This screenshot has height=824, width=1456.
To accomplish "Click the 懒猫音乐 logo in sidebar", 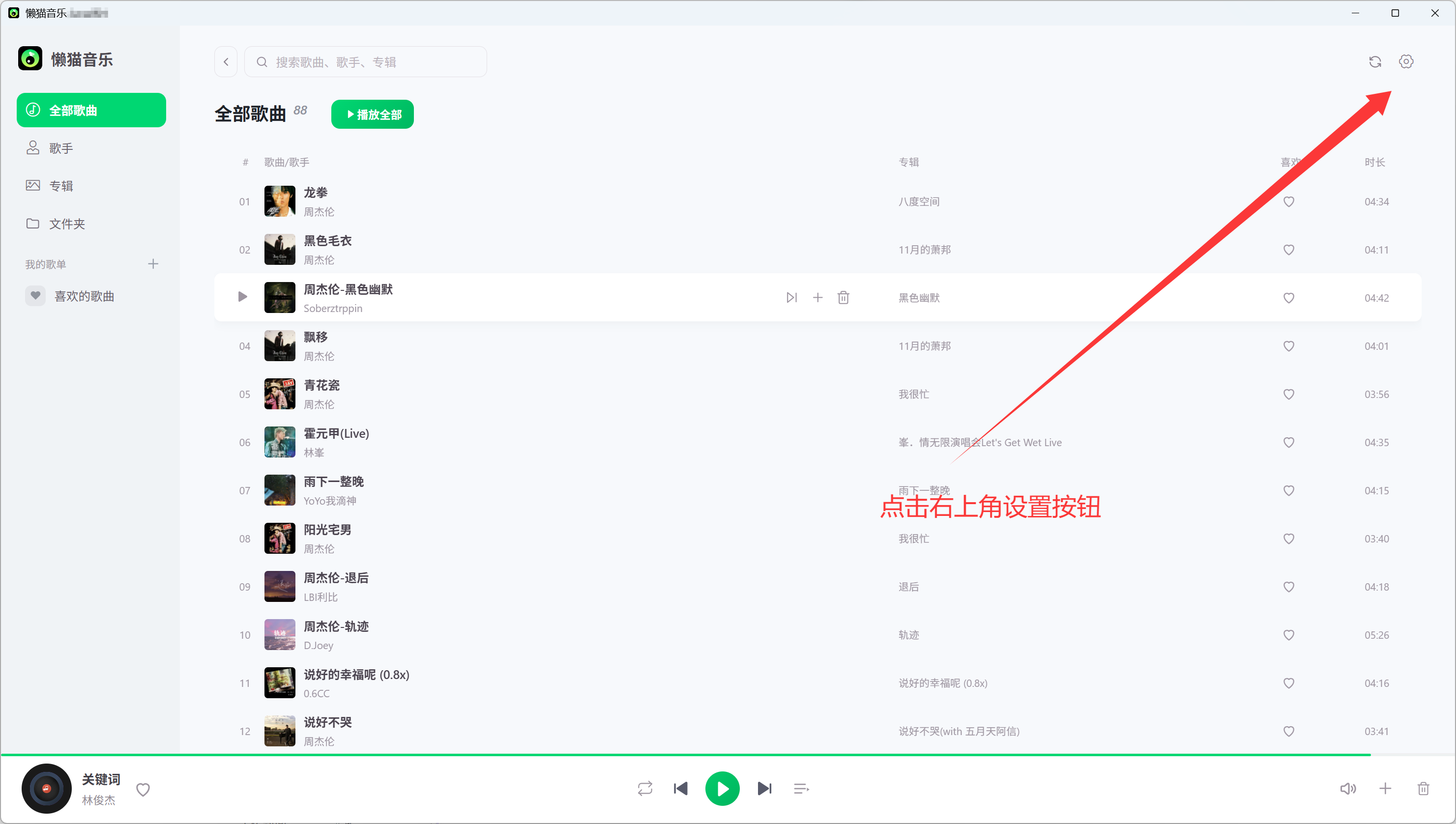I will coord(30,58).
